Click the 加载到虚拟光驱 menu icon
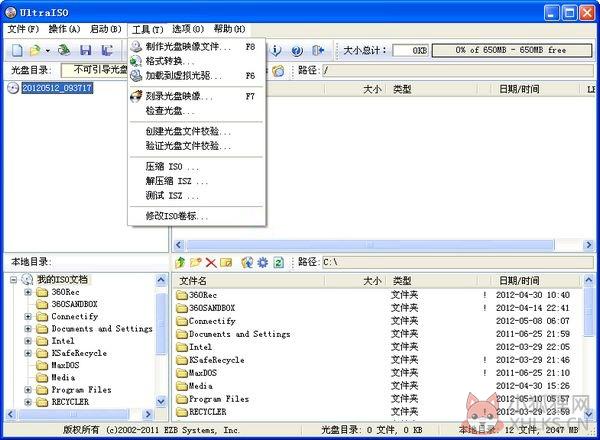The width and height of the screenshot is (600, 440). click(136, 76)
